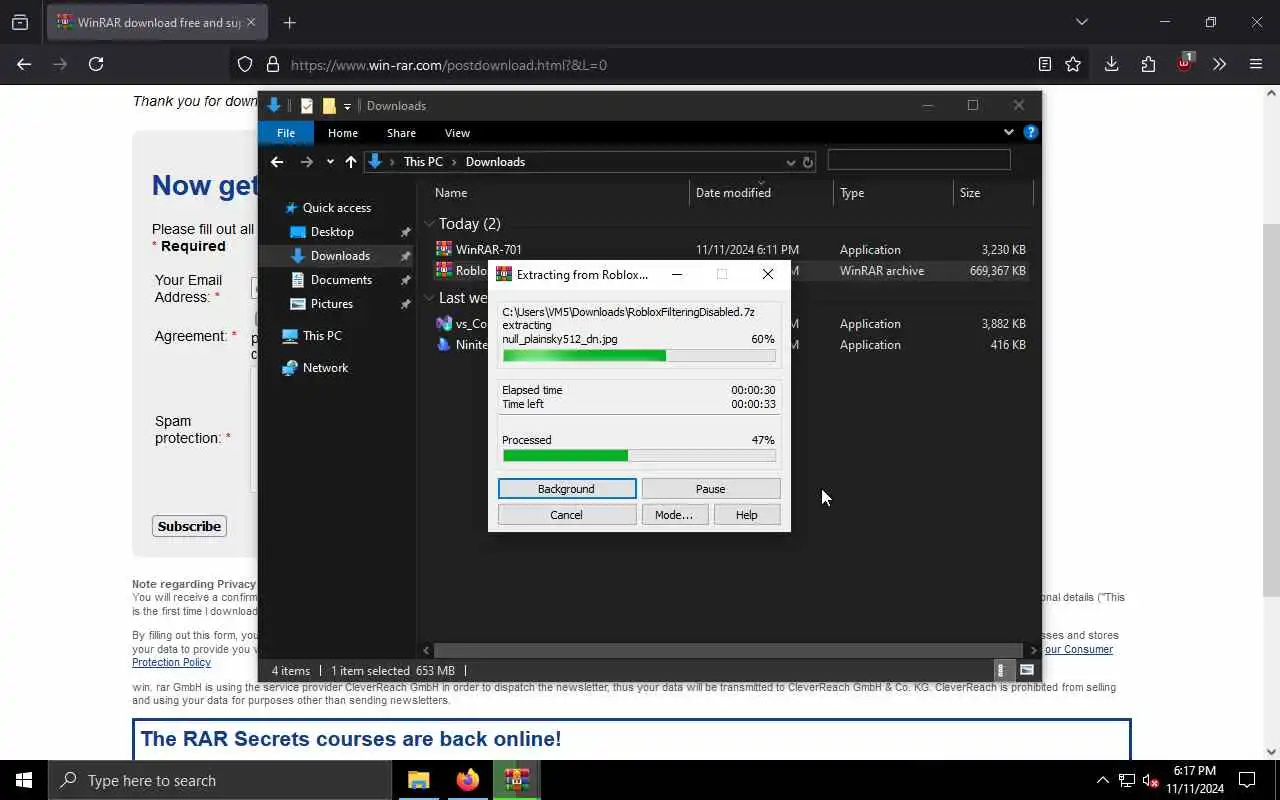The height and width of the screenshot is (800, 1280).
Task: Open tracking protection shield icon
Action: (245, 65)
